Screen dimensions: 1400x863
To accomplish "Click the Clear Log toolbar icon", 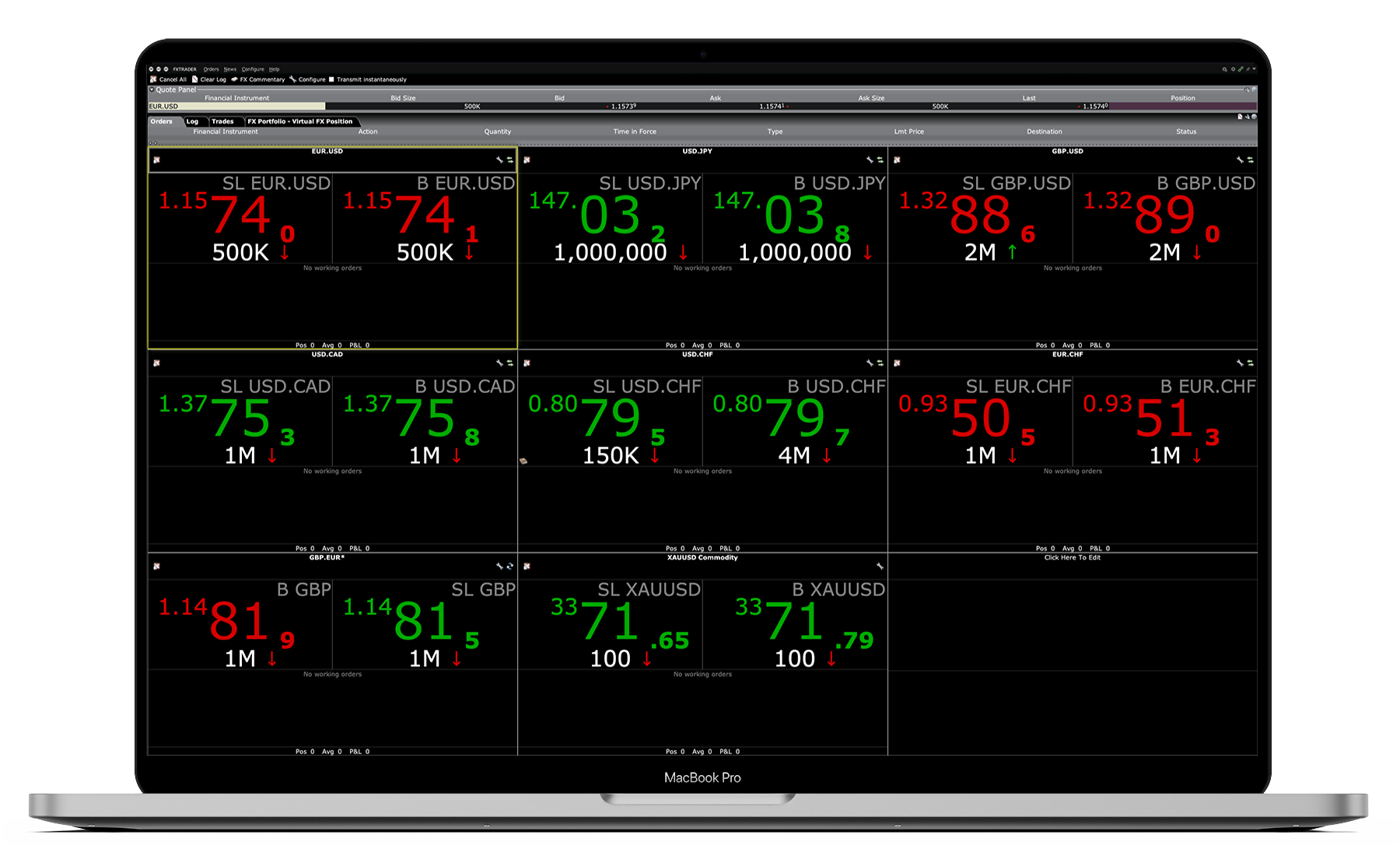I will point(195,79).
